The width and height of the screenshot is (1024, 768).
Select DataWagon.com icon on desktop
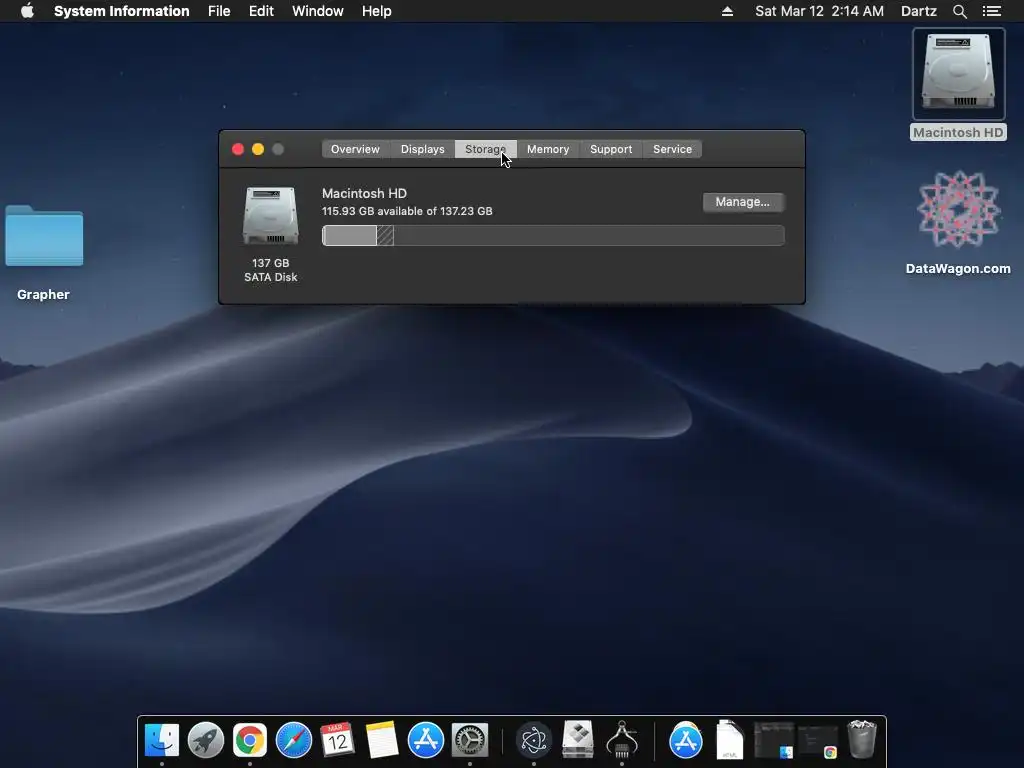pos(958,209)
